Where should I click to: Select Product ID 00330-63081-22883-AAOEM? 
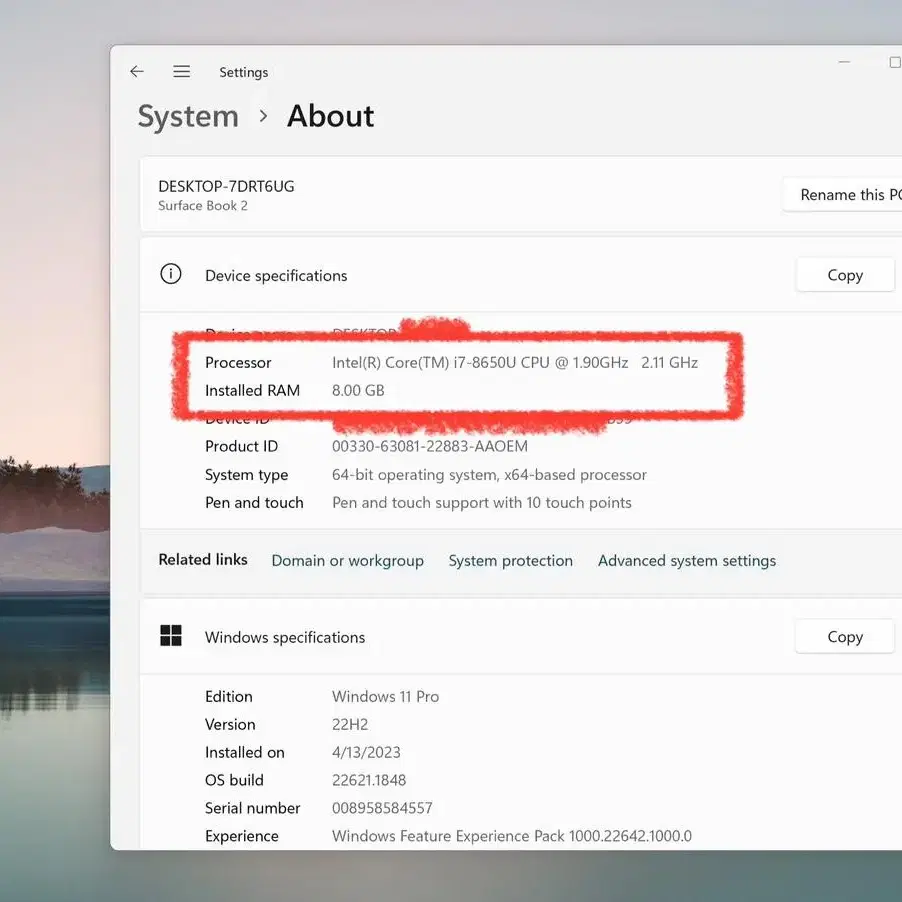coord(430,446)
